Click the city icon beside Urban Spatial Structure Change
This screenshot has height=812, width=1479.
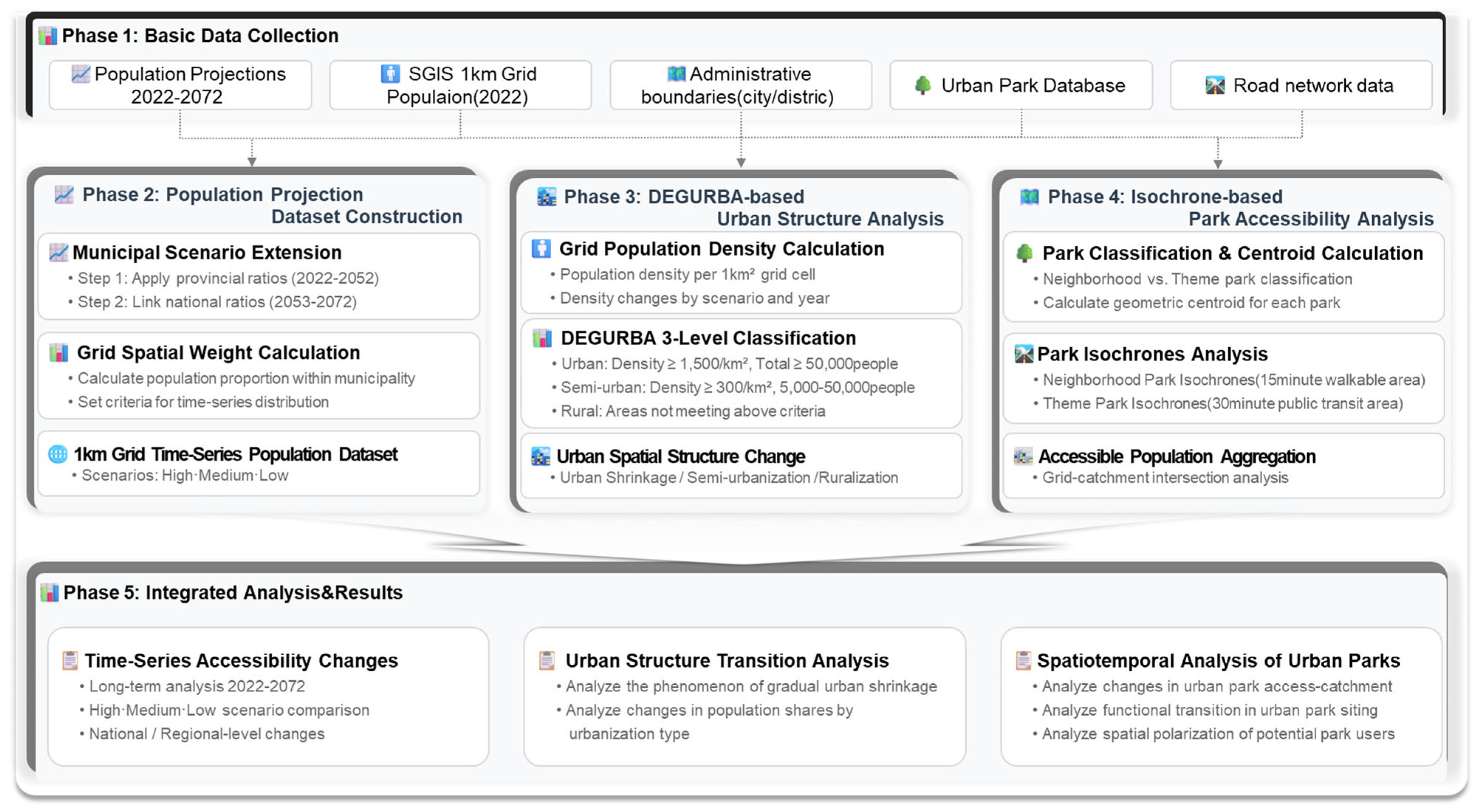pos(540,456)
